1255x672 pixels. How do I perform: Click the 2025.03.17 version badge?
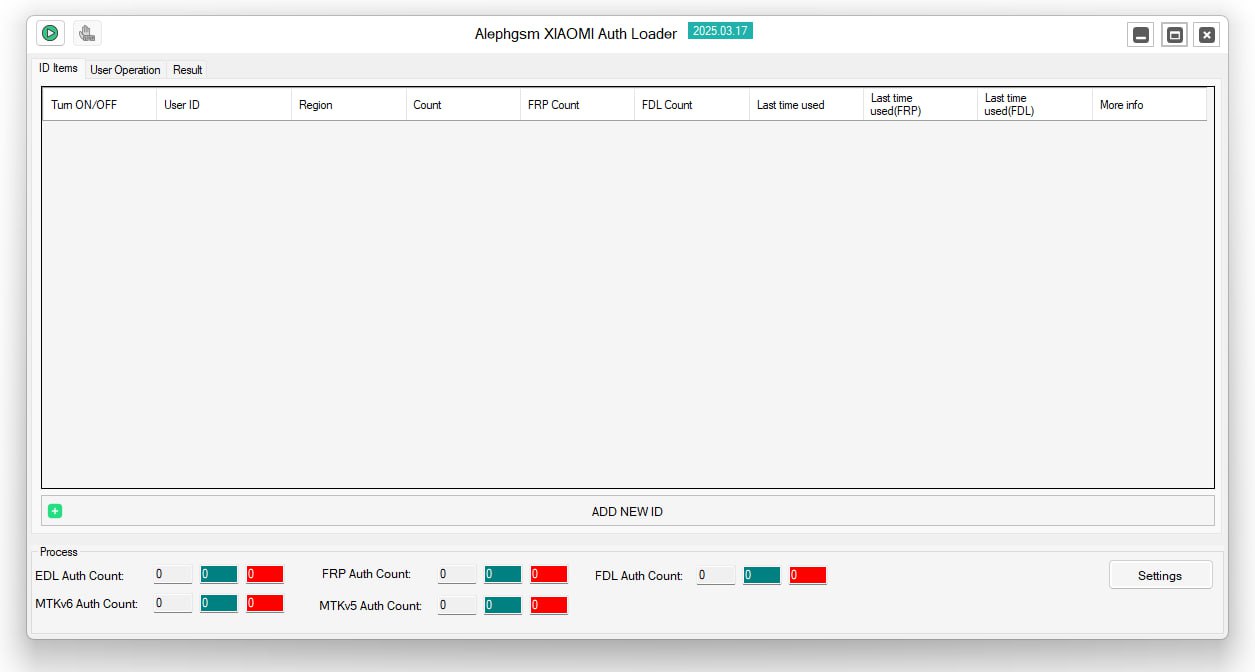click(x=720, y=31)
